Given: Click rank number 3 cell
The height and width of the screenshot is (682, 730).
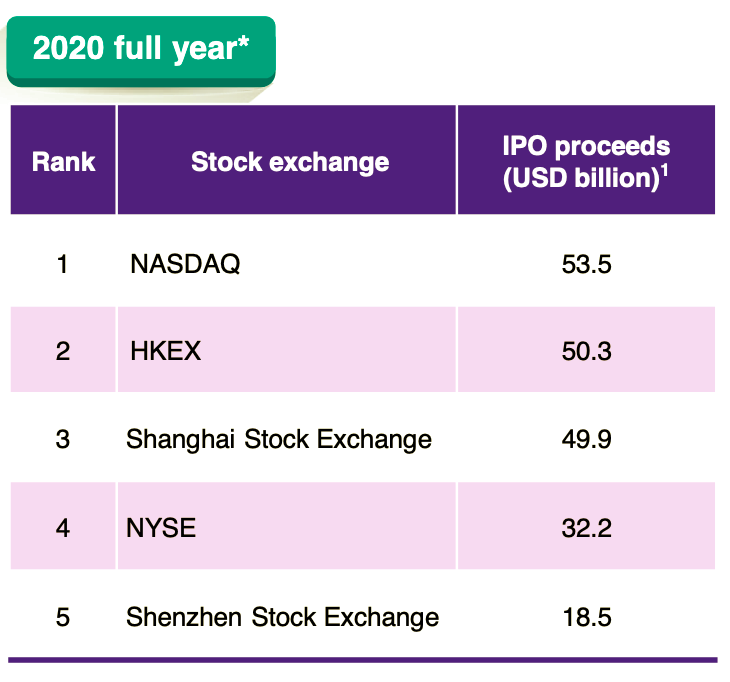Looking at the screenshot, I should (x=63, y=439).
